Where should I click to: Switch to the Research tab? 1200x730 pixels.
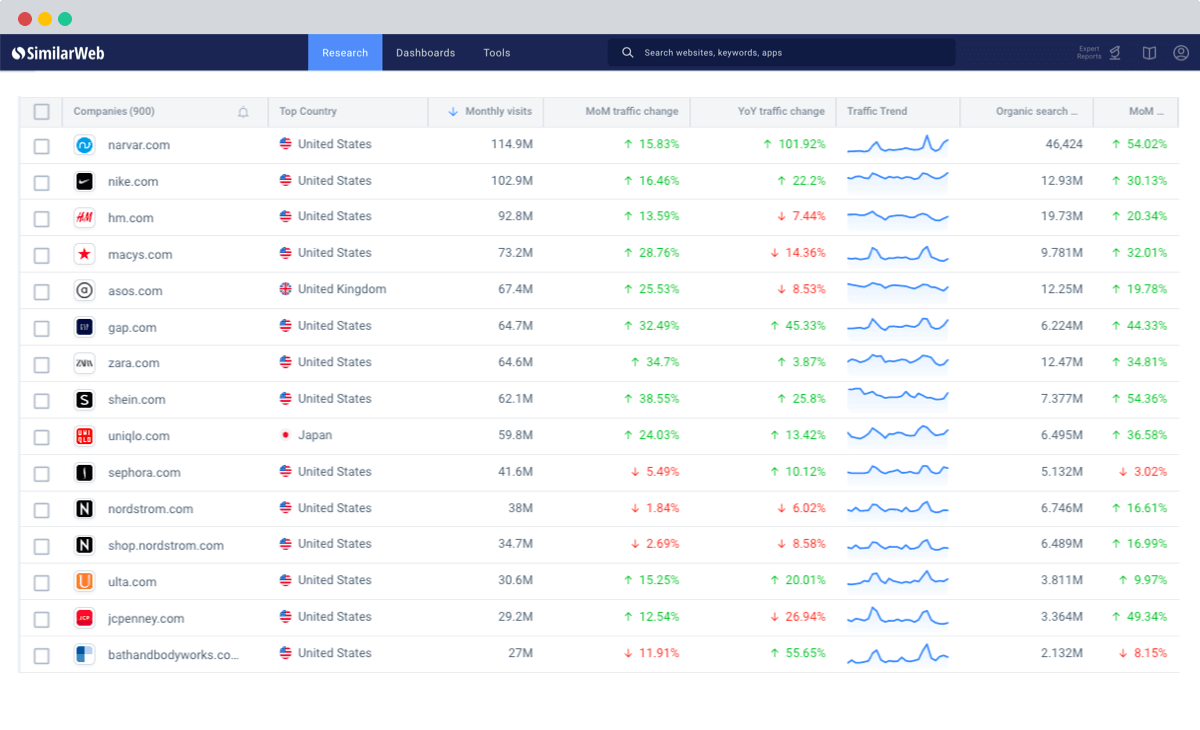coord(345,53)
